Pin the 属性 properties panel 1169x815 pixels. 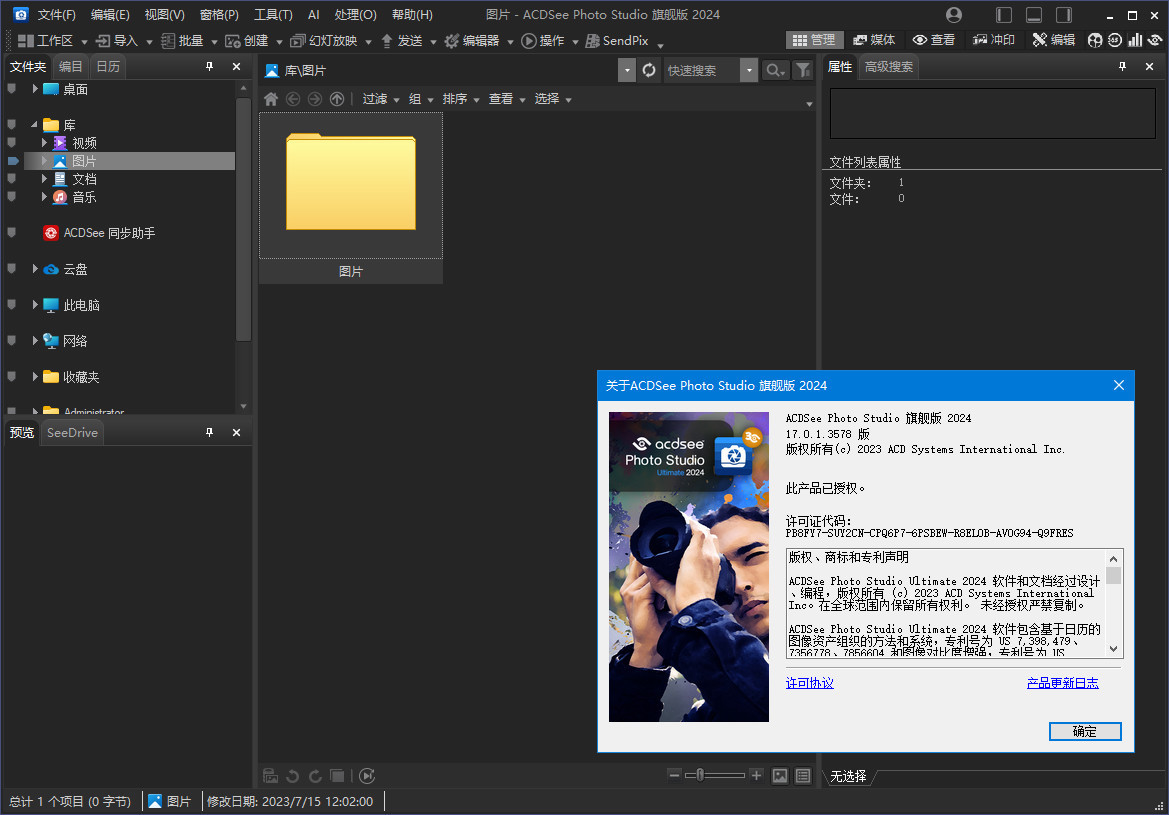pyautogui.click(x=1122, y=67)
